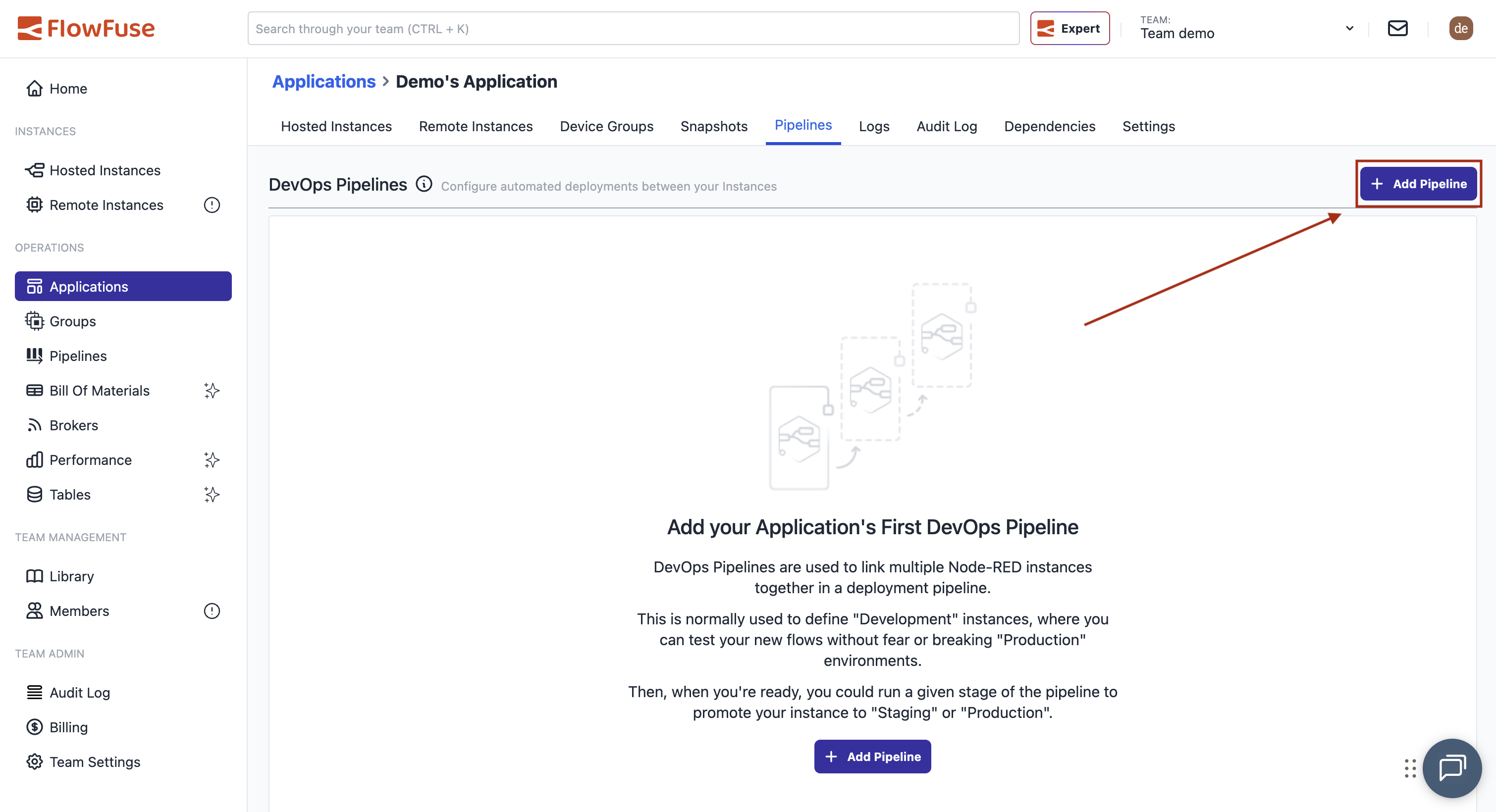Click the alert icon beside Members
1496x812 pixels.
[212, 611]
